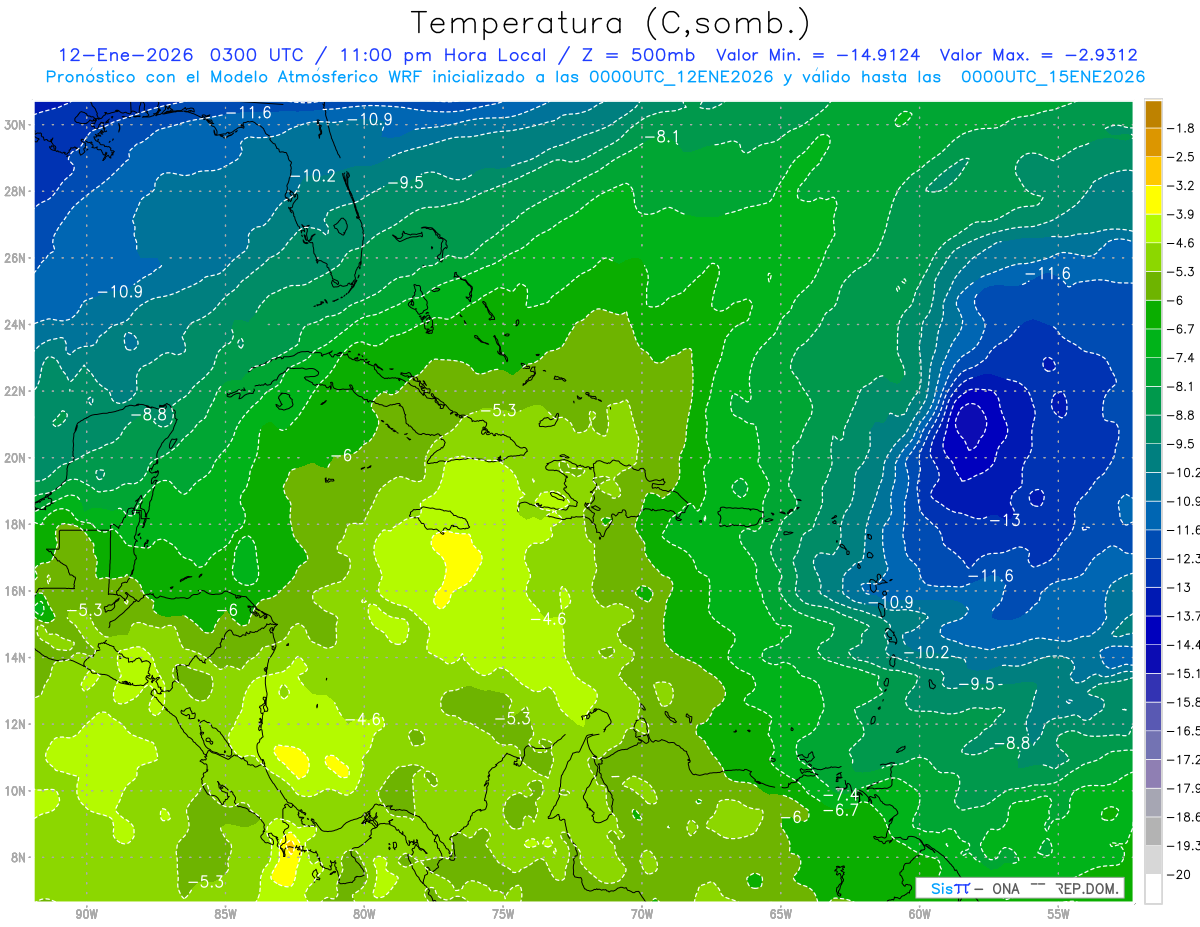This screenshot has height=927, width=1200.
Task: Click the '0000UTC_12ENE2026' initialization text
Action: [x=680, y=76]
